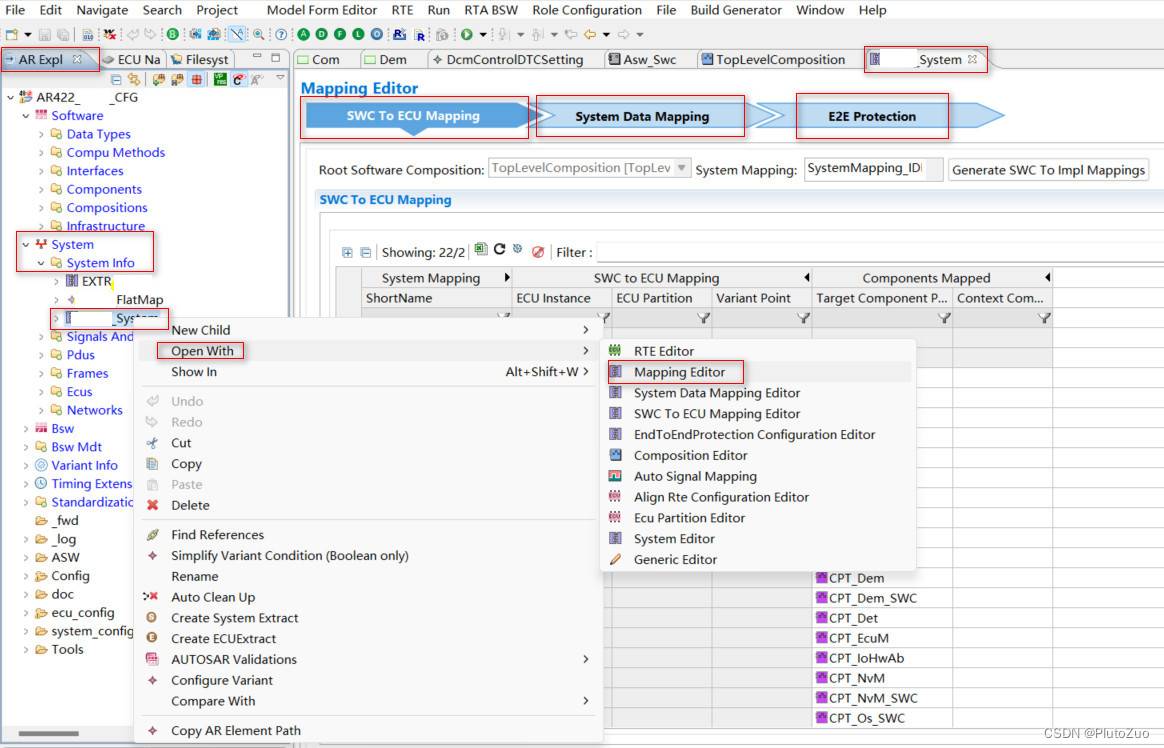This screenshot has height=748, width=1164.
Task: Click the collapse all icon in AR Explorer toolbar
Action: pyautogui.click(x=116, y=79)
